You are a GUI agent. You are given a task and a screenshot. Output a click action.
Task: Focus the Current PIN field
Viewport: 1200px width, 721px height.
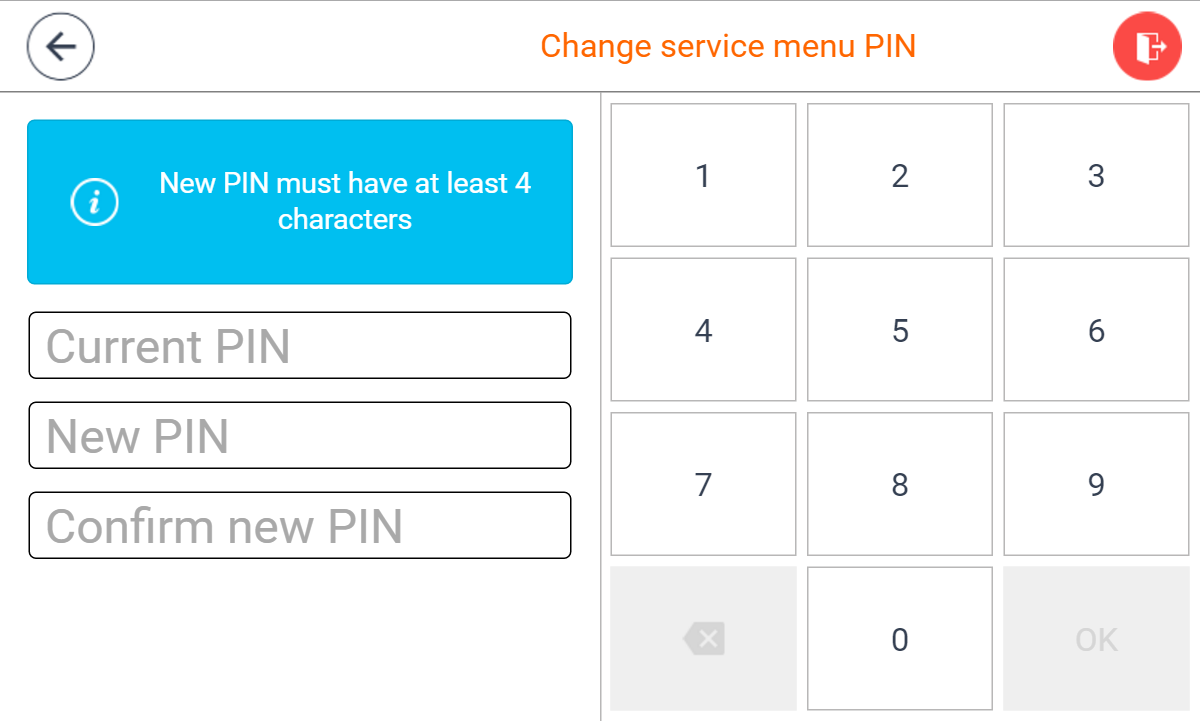pyautogui.click(x=300, y=346)
